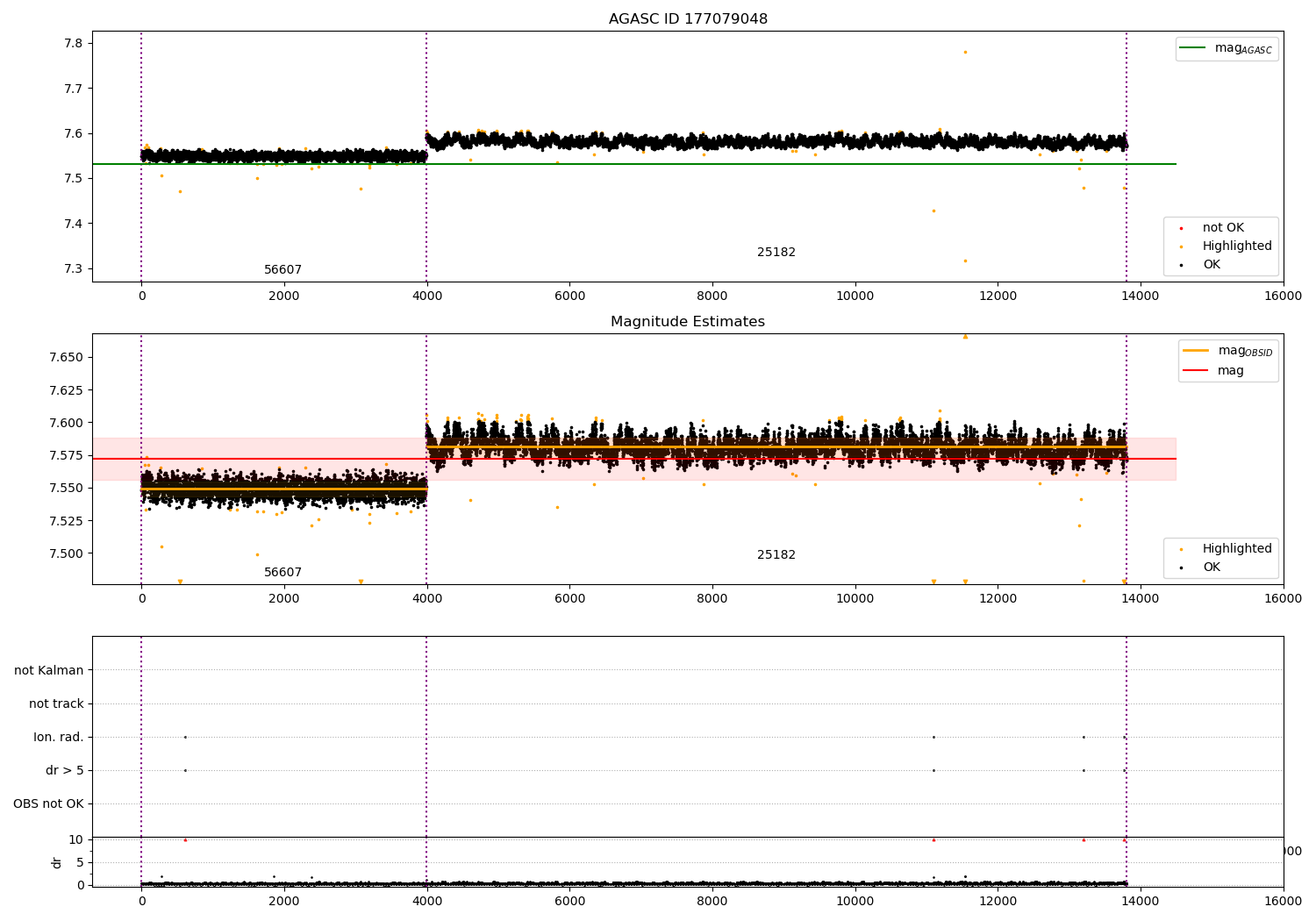Image resolution: width=1316 pixels, height=921 pixels.
Task: Click the 'dr > 5' axis label
Action: coord(65,771)
